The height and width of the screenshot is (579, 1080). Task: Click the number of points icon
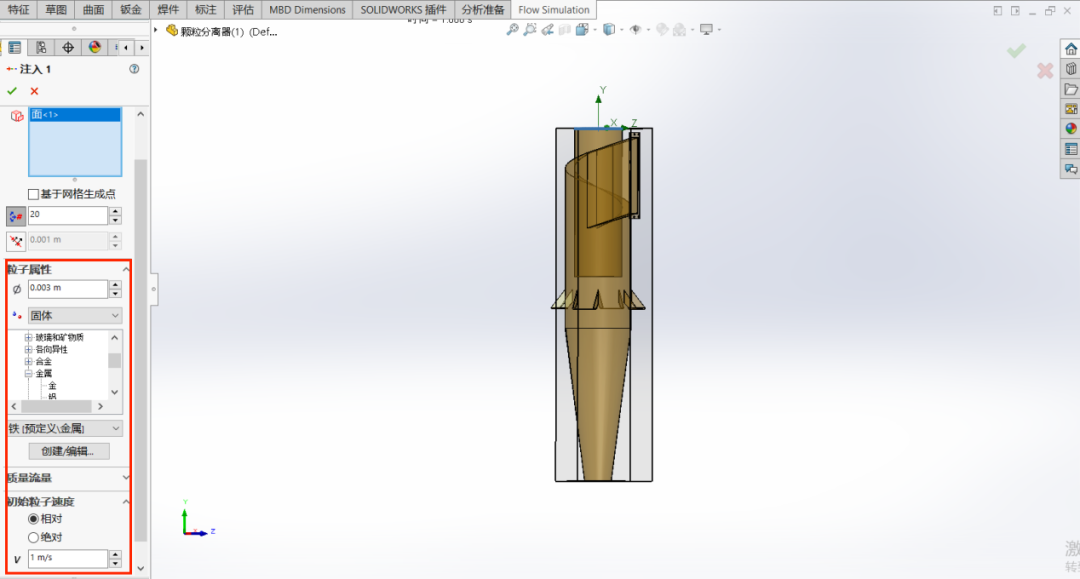(x=16, y=216)
